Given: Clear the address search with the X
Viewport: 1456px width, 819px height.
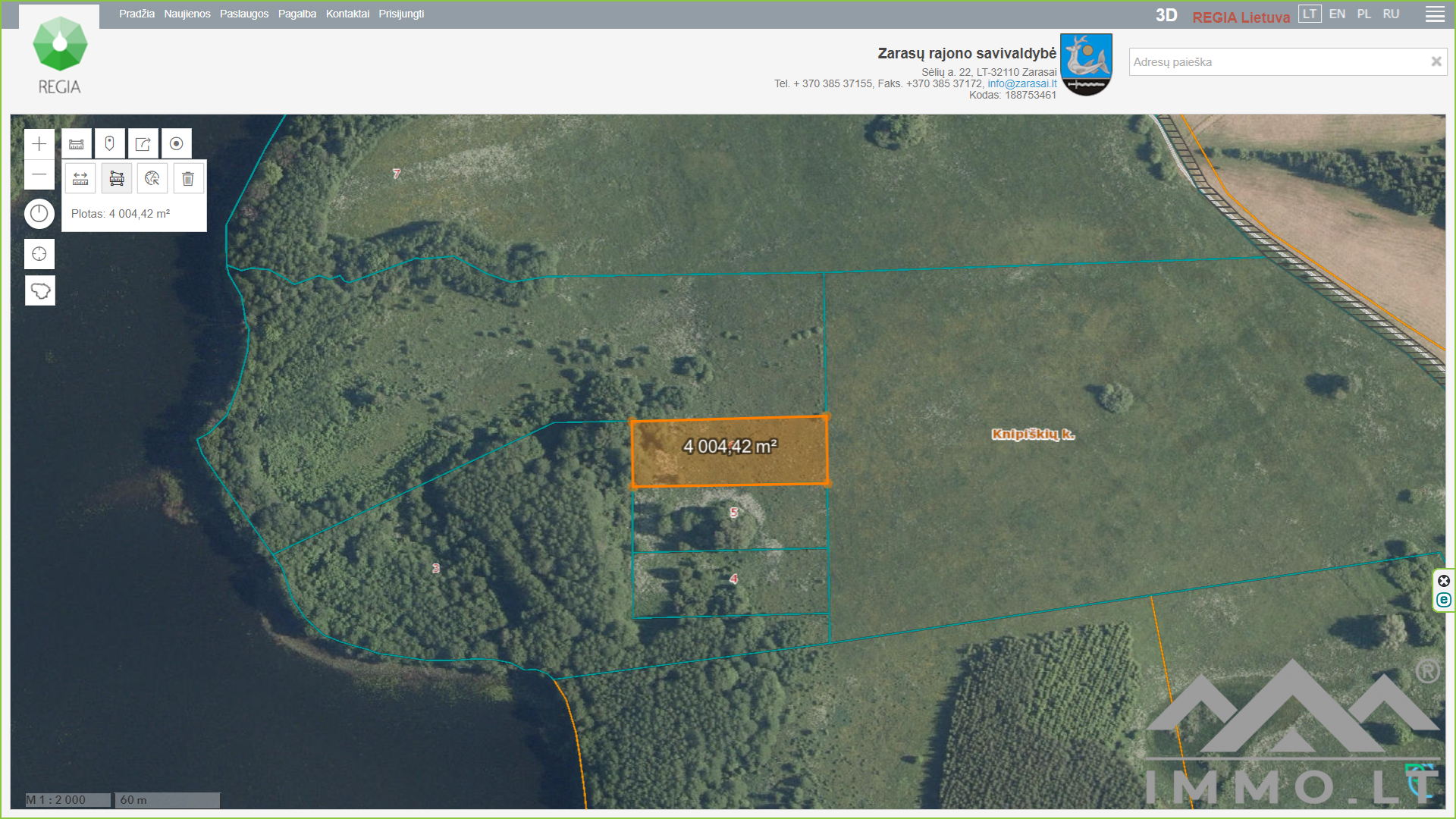Looking at the screenshot, I should click(1436, 61).
